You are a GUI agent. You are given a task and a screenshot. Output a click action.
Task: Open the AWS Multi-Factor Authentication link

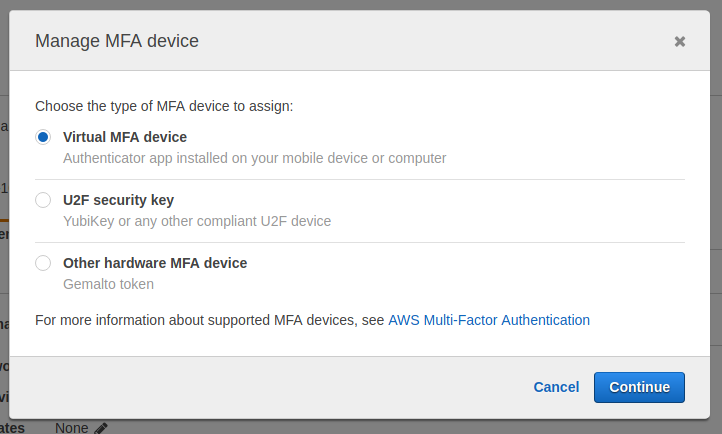489,320
